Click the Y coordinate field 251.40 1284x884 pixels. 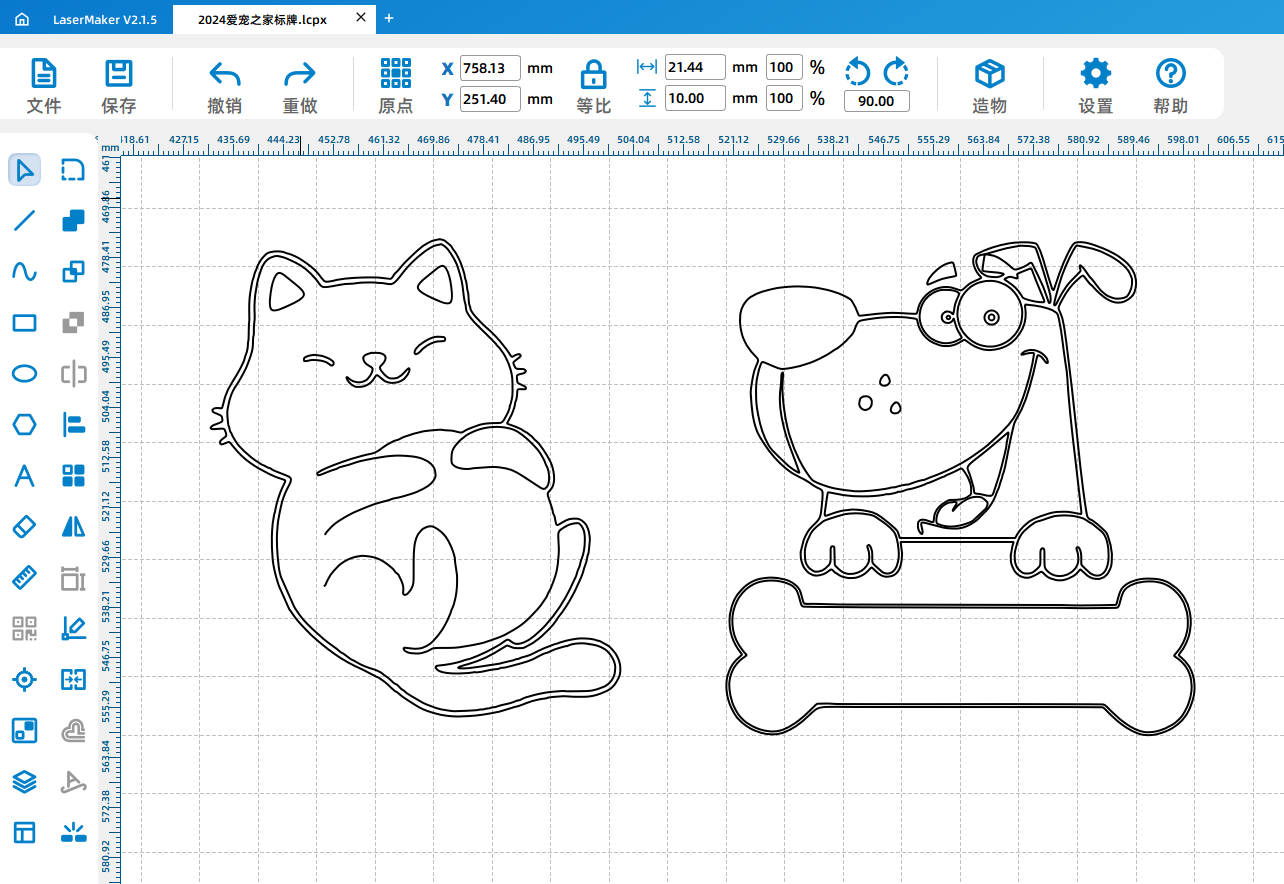(490, 99)
